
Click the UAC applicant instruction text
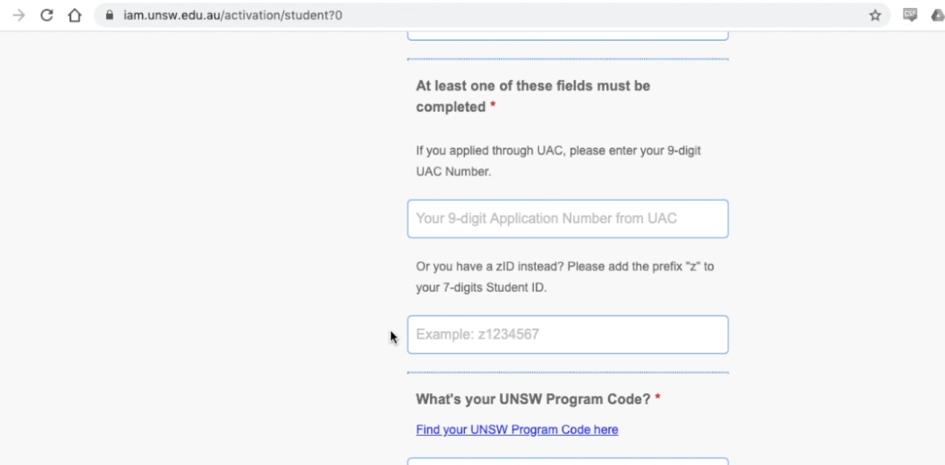pos(565,161)
